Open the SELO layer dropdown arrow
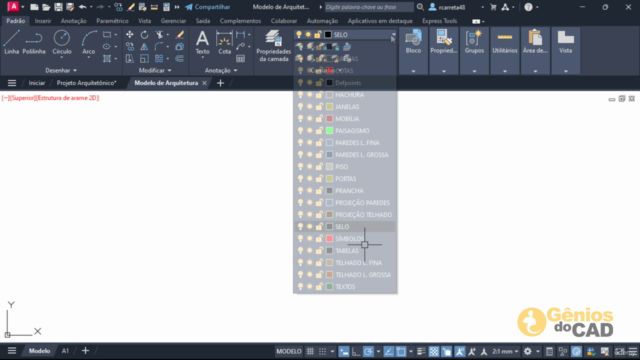Image resolution: width=640 pixels, height=360 pixels. [393, 35]
